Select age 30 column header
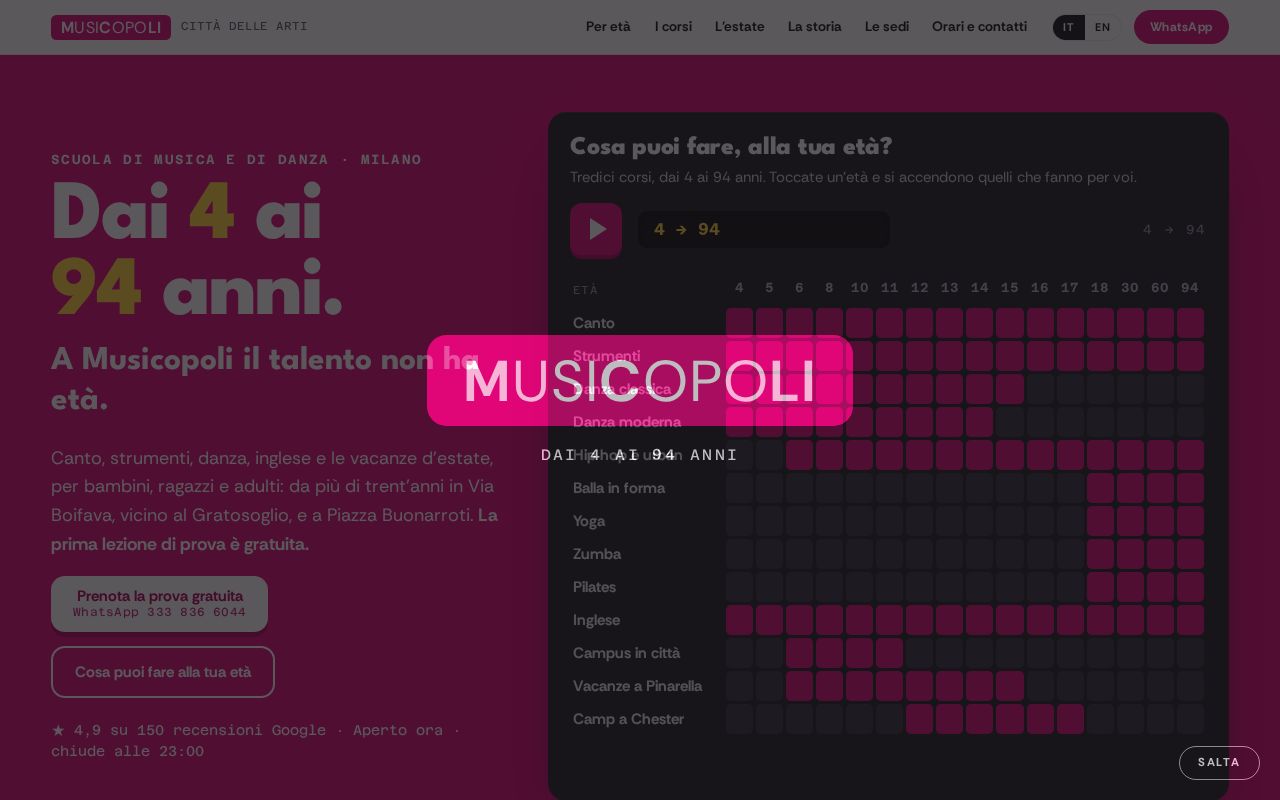This screenshot has width=1280, height=800. [1130, 288]
